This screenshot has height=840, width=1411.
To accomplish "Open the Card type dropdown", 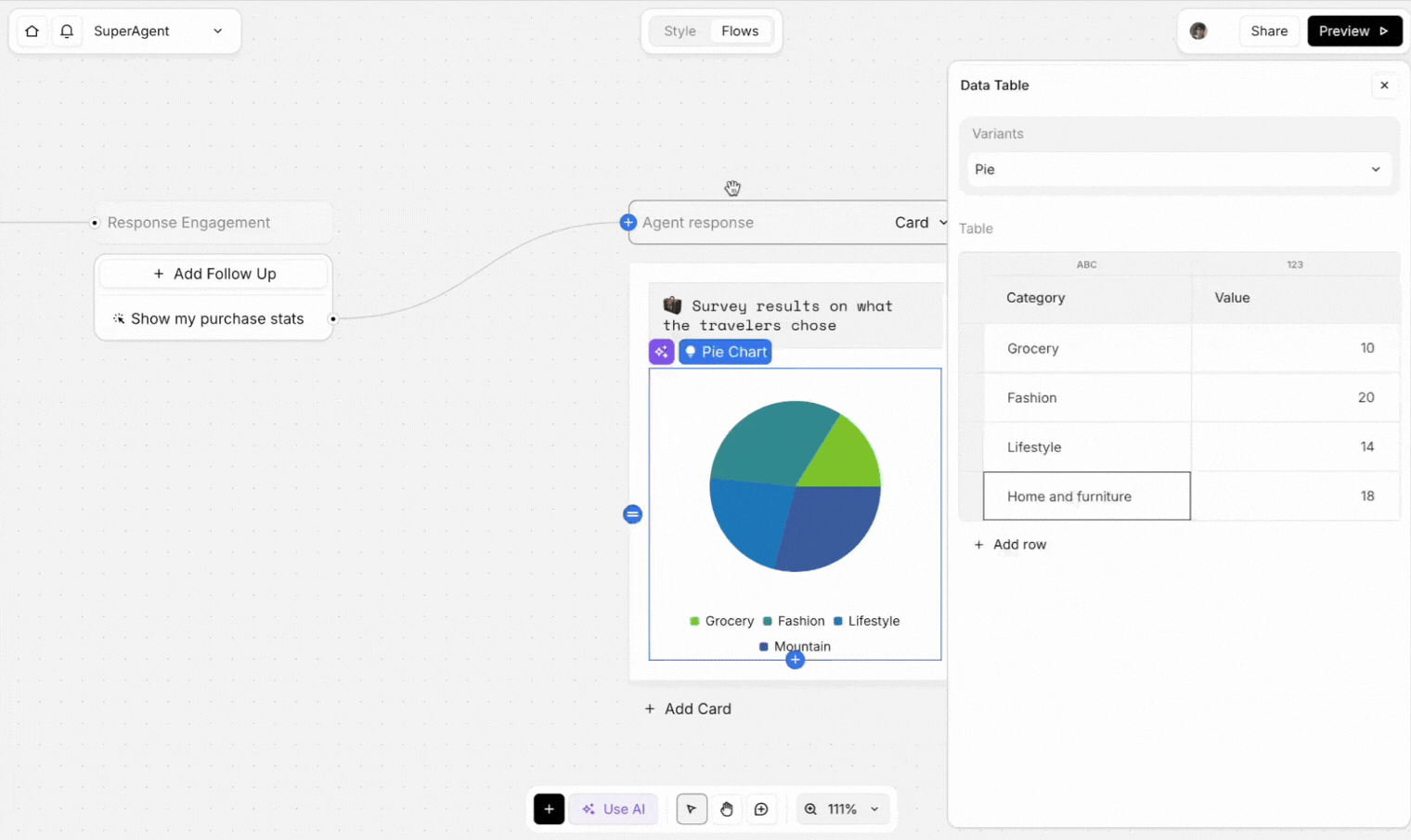I will tap(921, 223).
